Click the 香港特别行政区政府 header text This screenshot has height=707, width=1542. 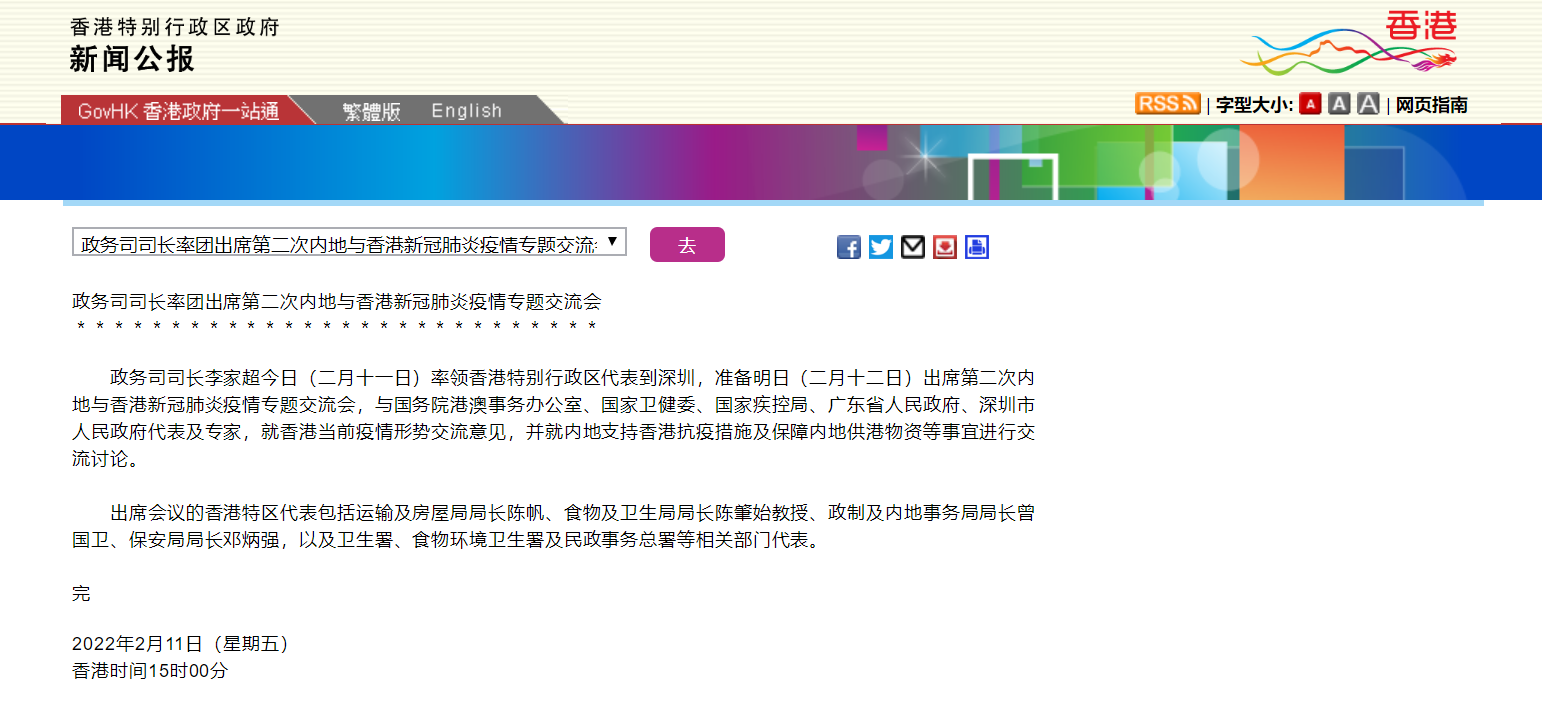click(x=175, y=27)
